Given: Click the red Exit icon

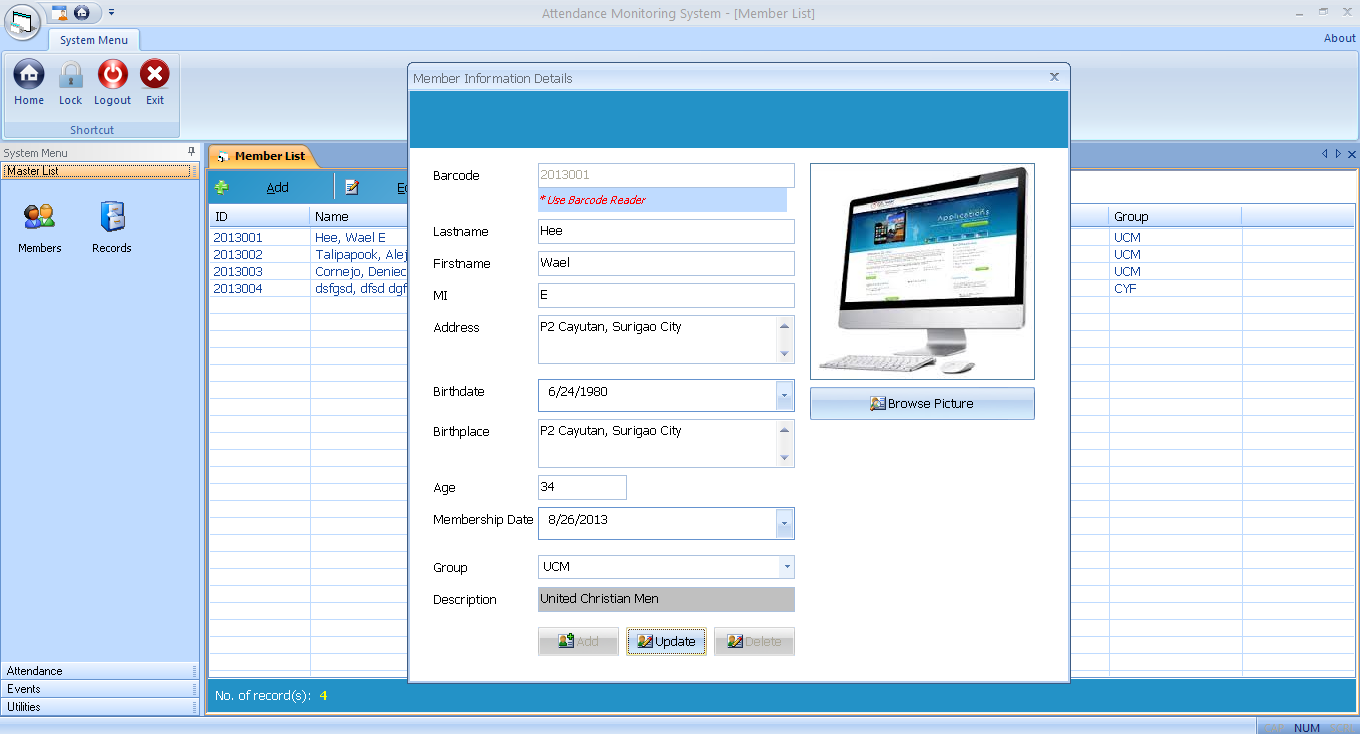Looking at the screenshot, I should point(154,74).
